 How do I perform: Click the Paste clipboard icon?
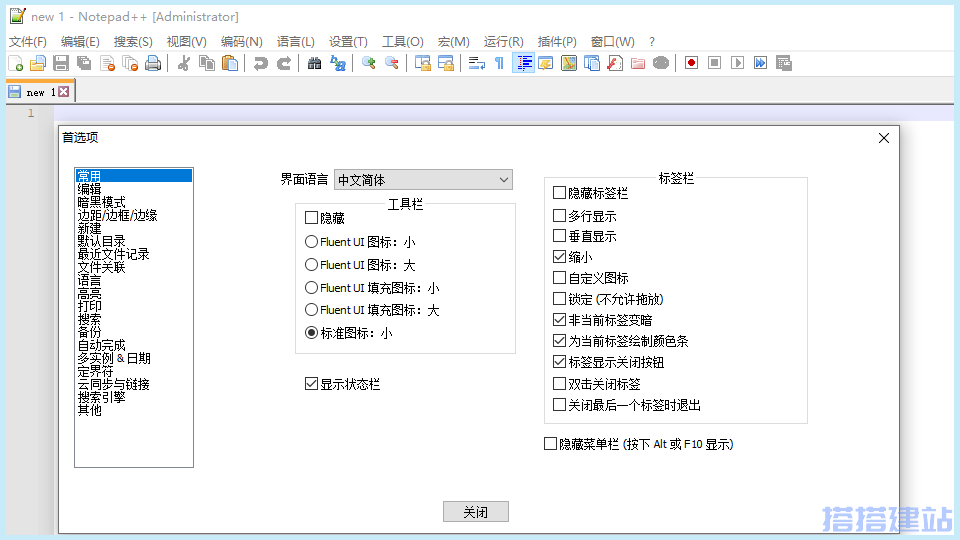tap(230, 63)
